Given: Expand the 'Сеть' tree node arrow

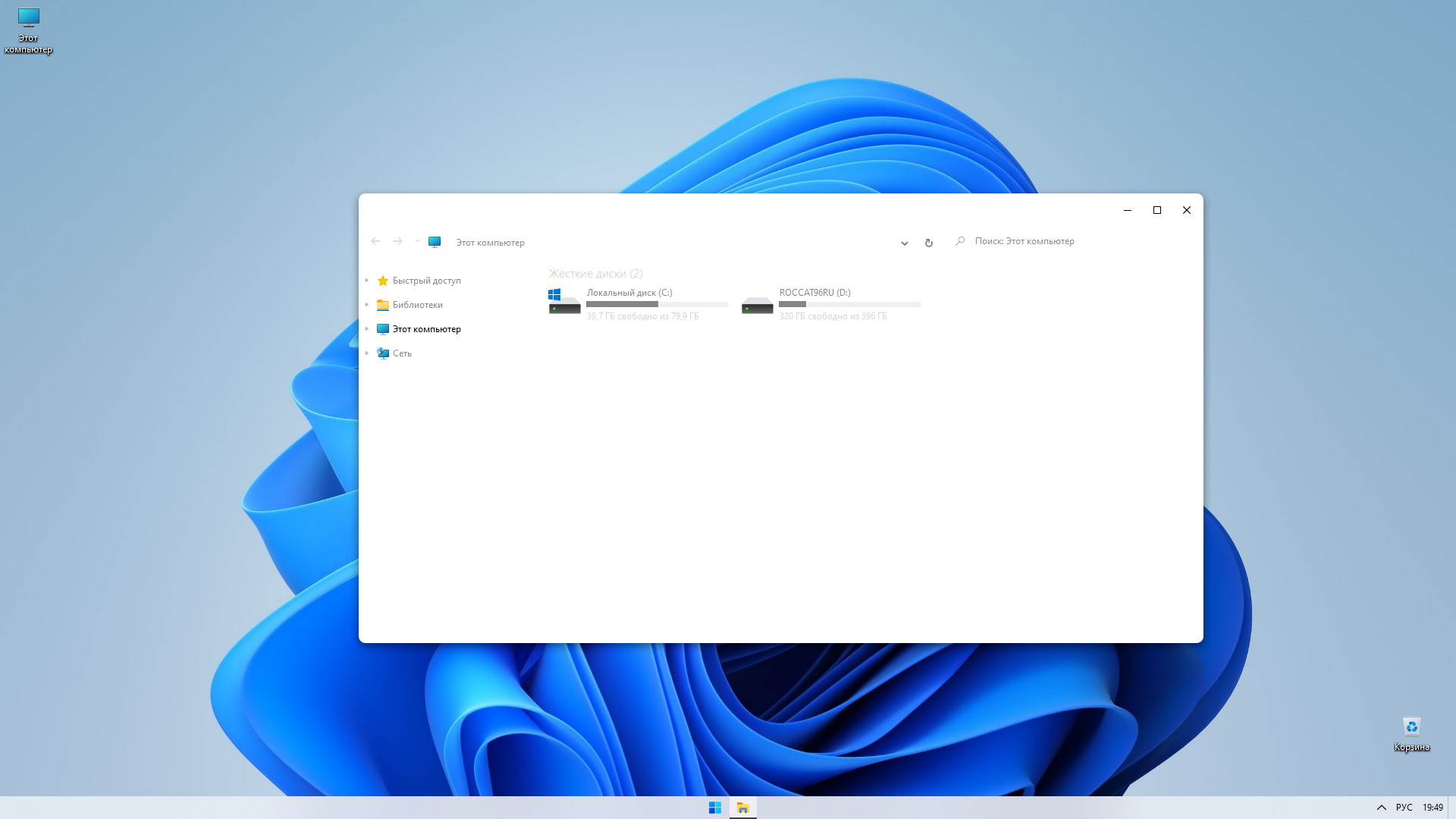Looking at the screenshot, I should tap(367, 353).
